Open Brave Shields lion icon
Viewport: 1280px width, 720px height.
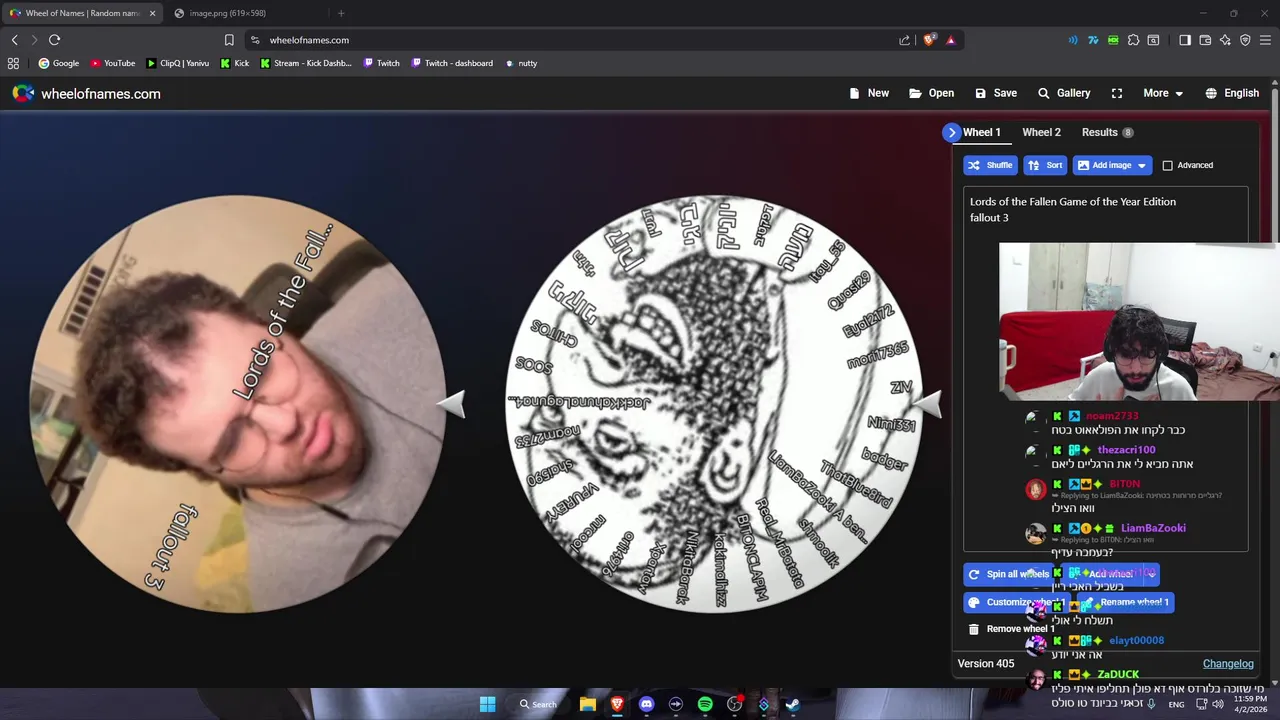929,40
